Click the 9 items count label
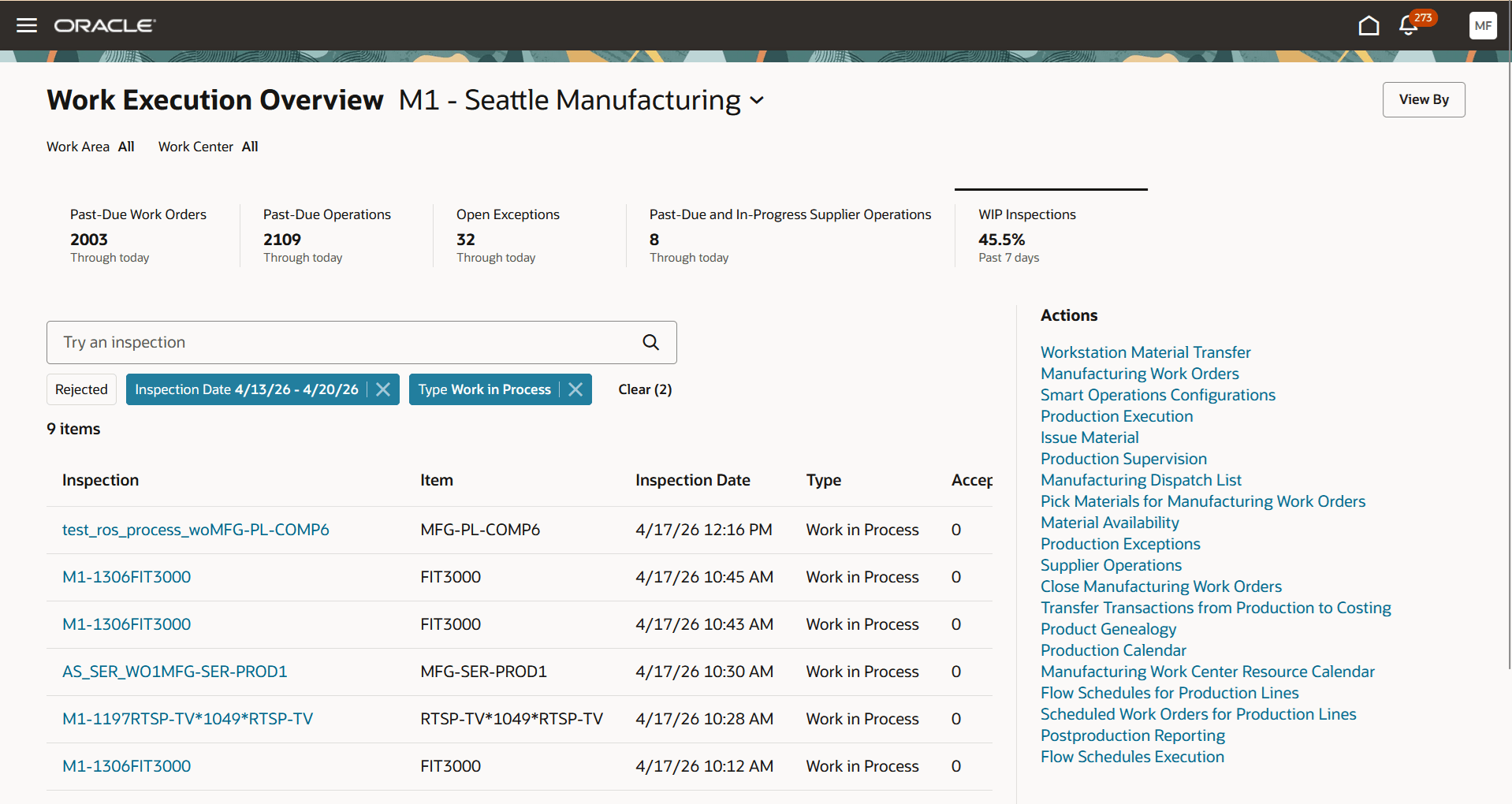Screen dimensions: 1512x804 (73, 429)
